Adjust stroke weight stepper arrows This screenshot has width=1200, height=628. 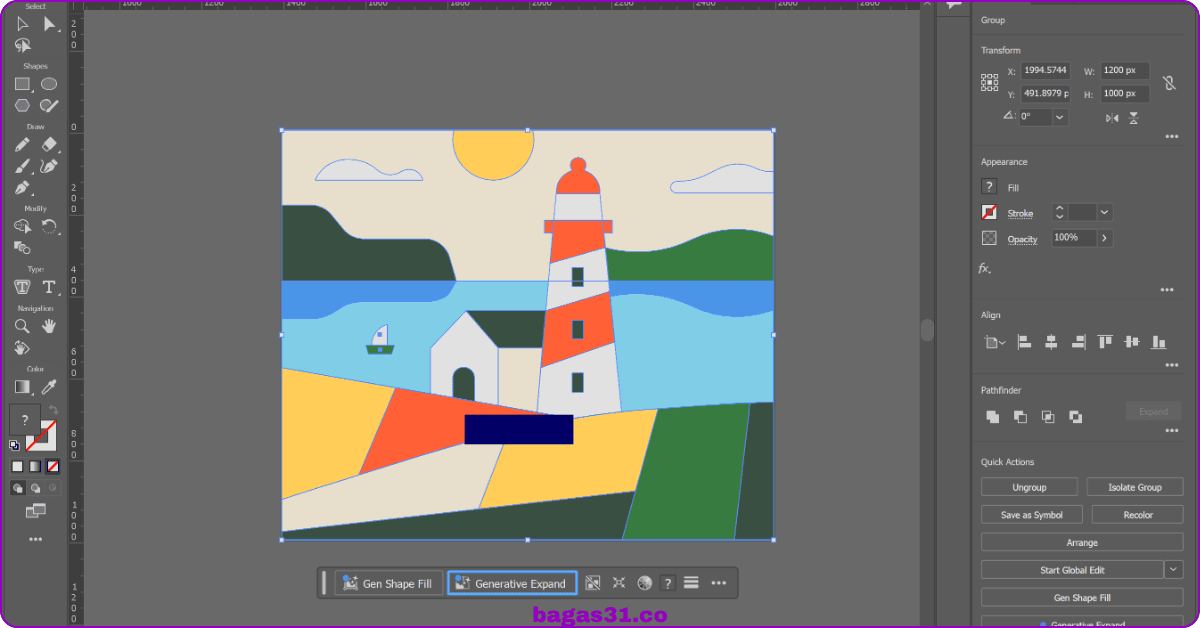tap(1058, 212)
